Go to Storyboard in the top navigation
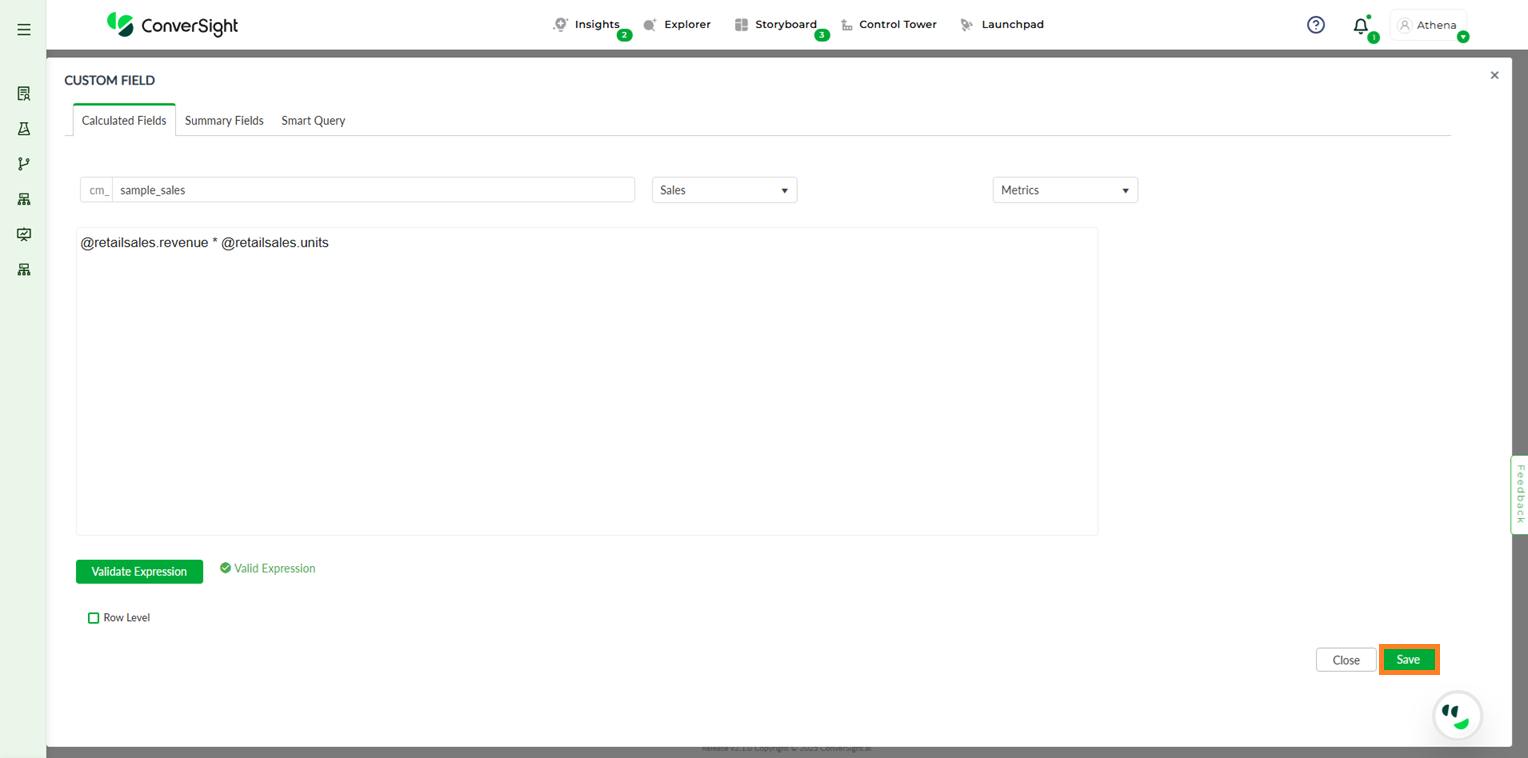Viewport: 1528px width, 758px height. pos(776,25)
